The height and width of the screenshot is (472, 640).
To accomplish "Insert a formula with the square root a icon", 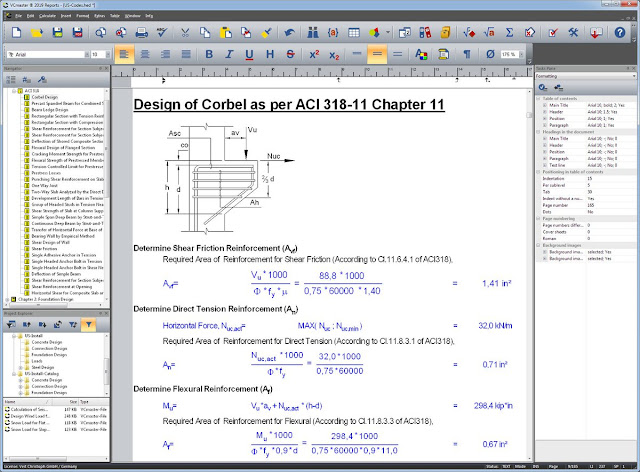I will point(489,32).
